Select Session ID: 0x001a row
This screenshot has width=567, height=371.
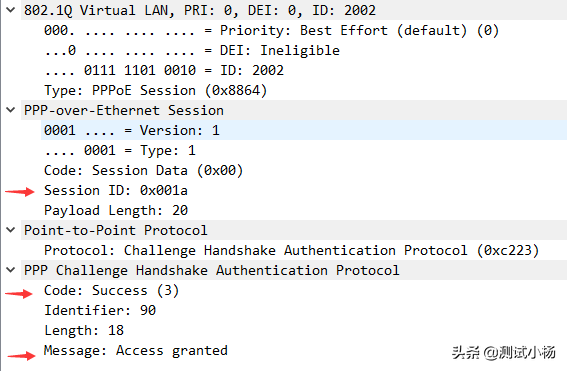[x=304, y=191]
